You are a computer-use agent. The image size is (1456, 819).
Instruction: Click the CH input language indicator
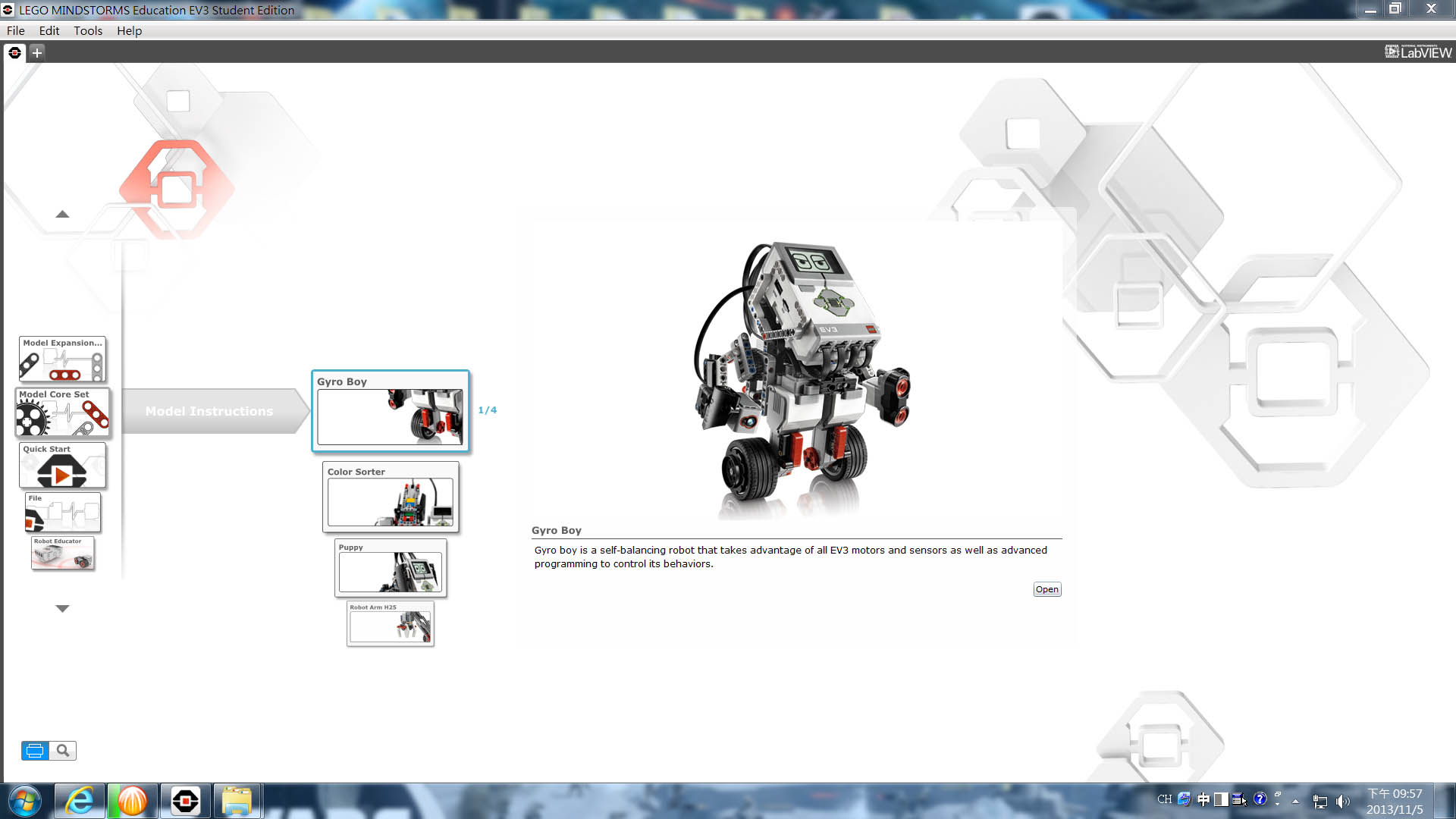[1164, 799]
